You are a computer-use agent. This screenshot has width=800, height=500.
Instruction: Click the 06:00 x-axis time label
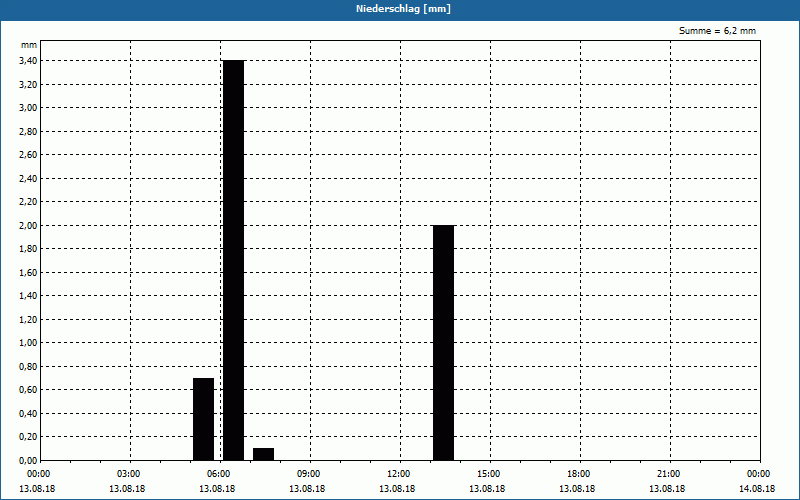218,474
